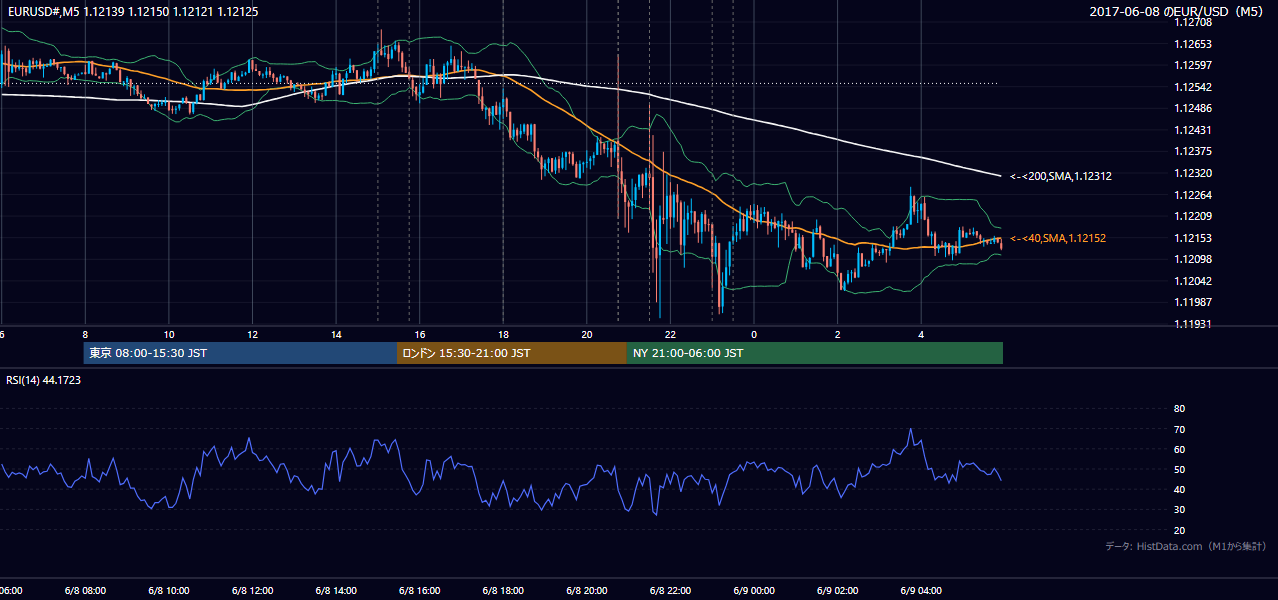Click price axis label 1.12209
This screenshot has width=1278, height=600.
point(1192,216)
